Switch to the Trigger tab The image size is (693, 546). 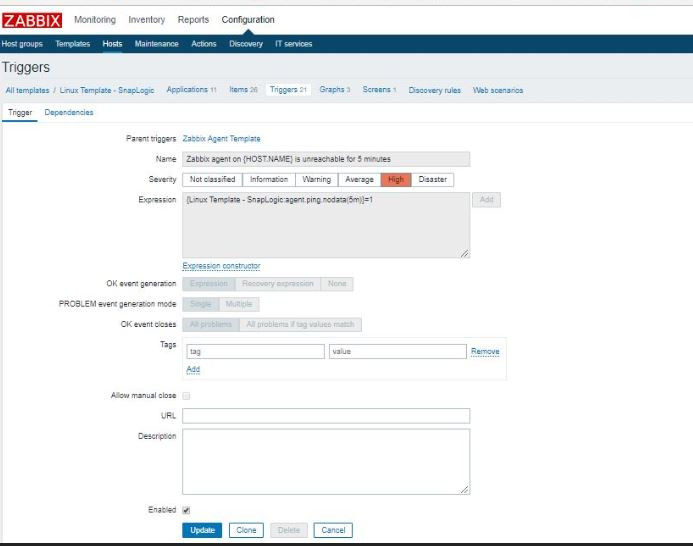(20, 113)
